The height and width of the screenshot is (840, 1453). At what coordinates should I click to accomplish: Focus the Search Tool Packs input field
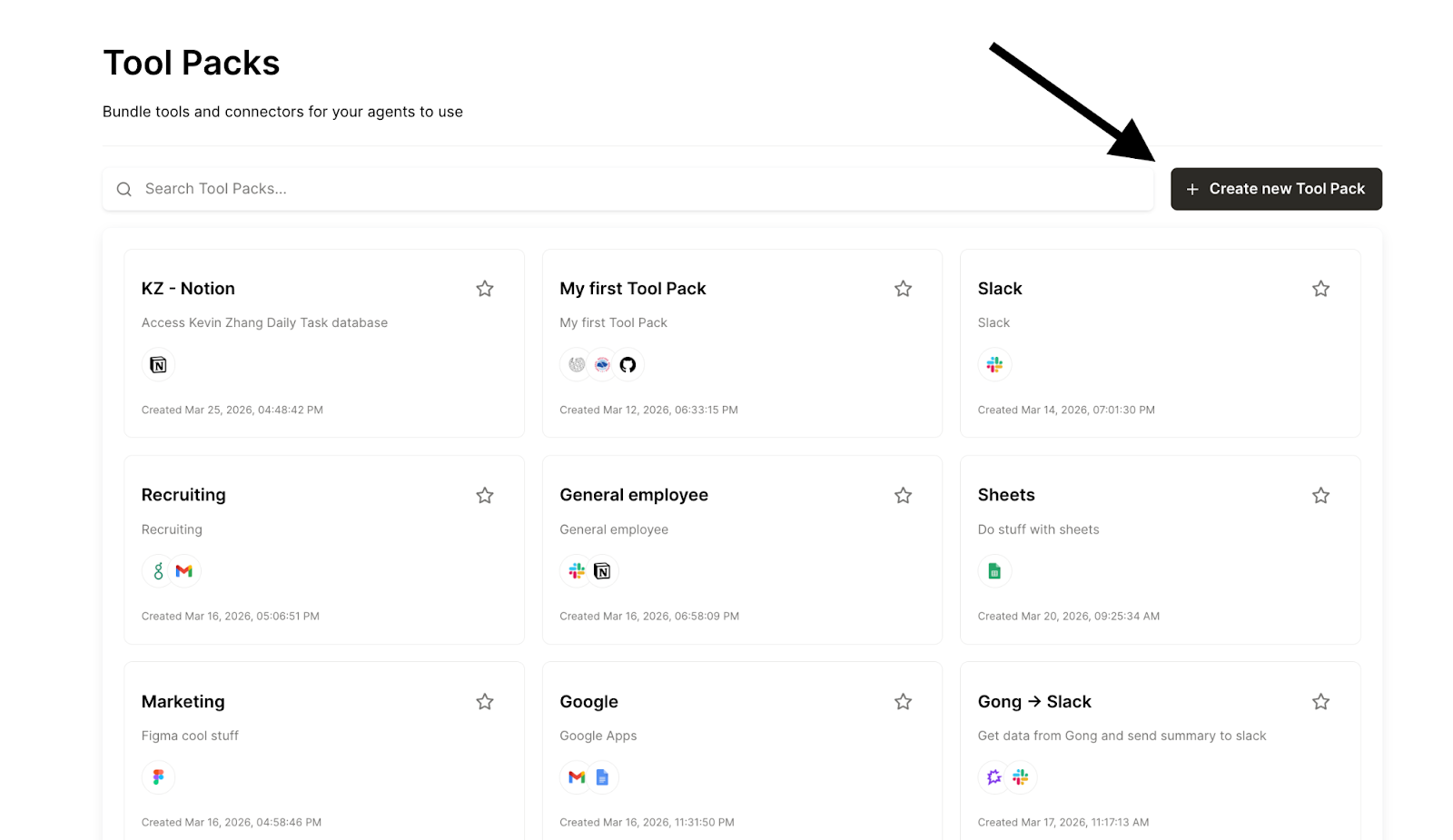628,189
